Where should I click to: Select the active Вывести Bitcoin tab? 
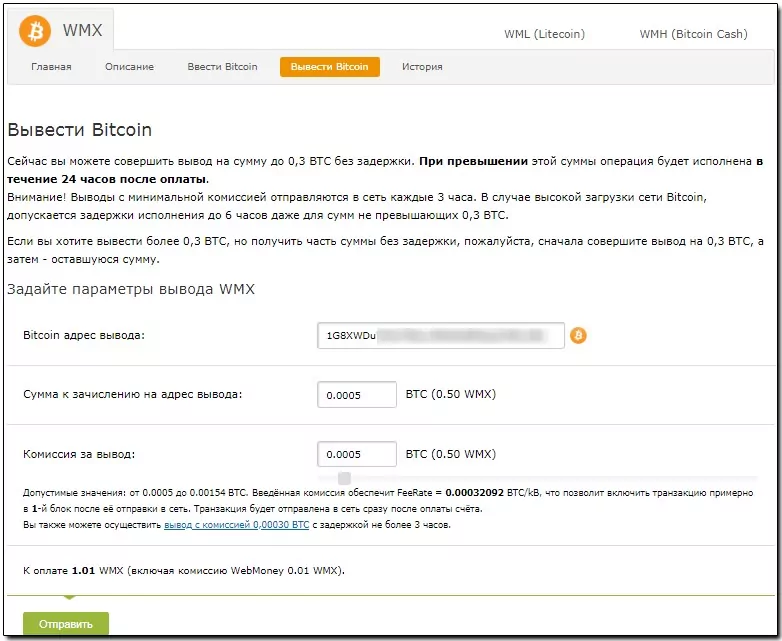(330, 67)
